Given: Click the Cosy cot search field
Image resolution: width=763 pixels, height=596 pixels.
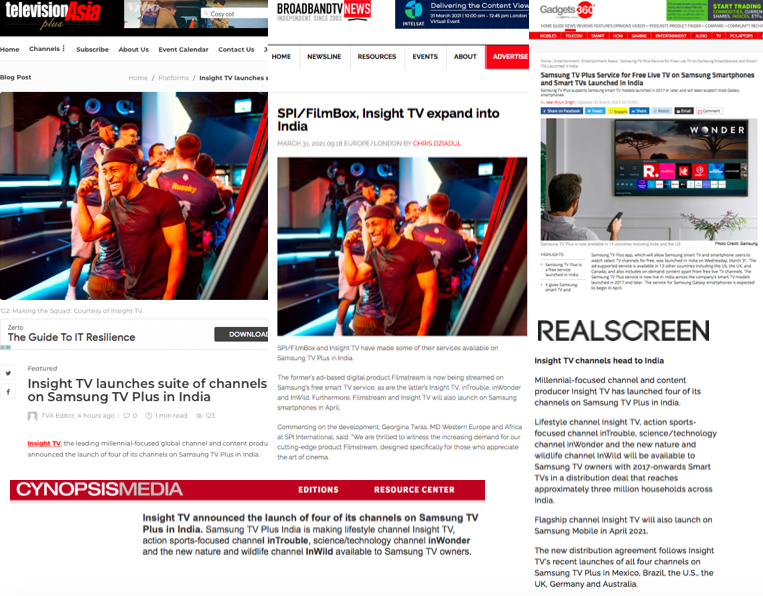Looking at the screenshot, I should pos(235,14).
